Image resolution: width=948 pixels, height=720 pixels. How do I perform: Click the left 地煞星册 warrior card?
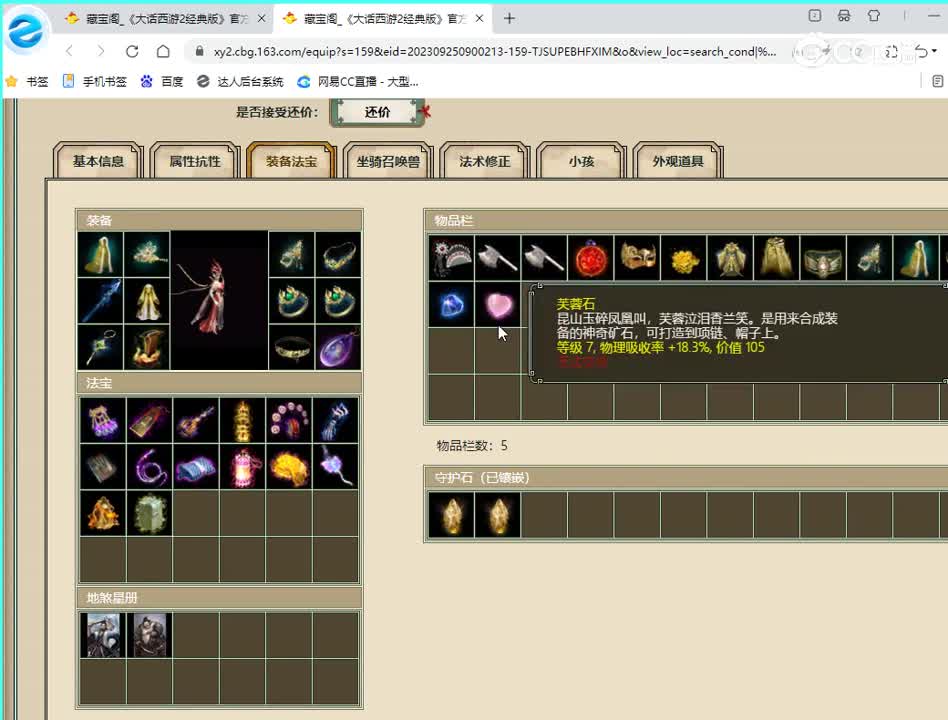point(103,635)
